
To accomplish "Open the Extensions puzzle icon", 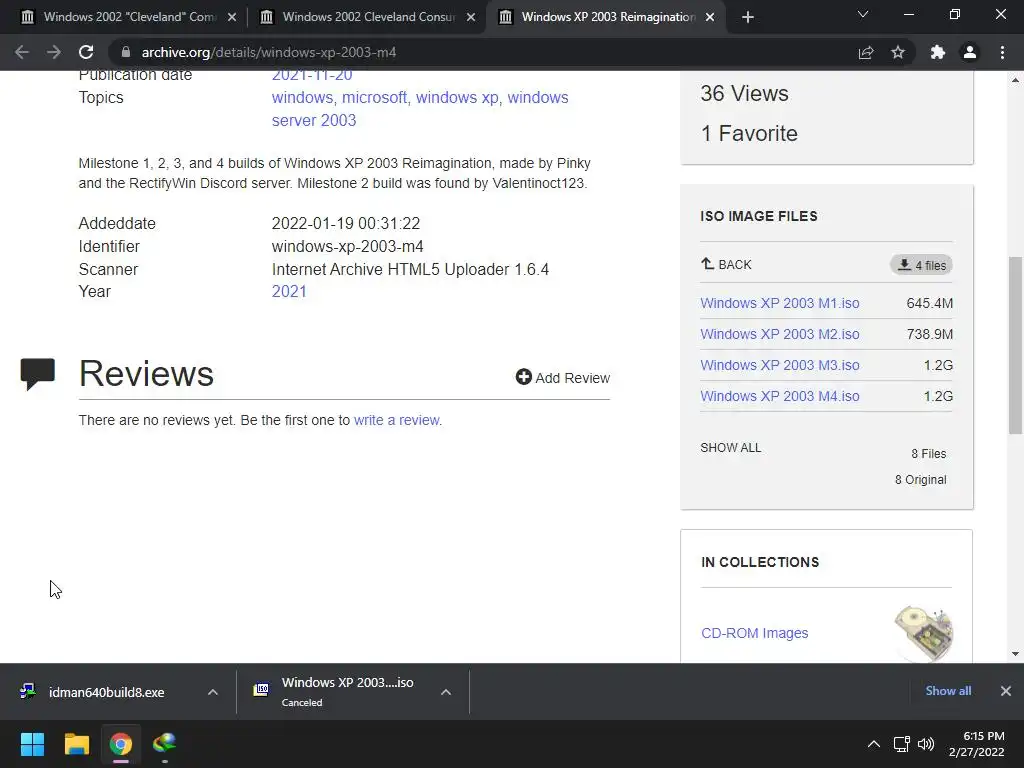I will pyautogui.click(x=938, y=52).
